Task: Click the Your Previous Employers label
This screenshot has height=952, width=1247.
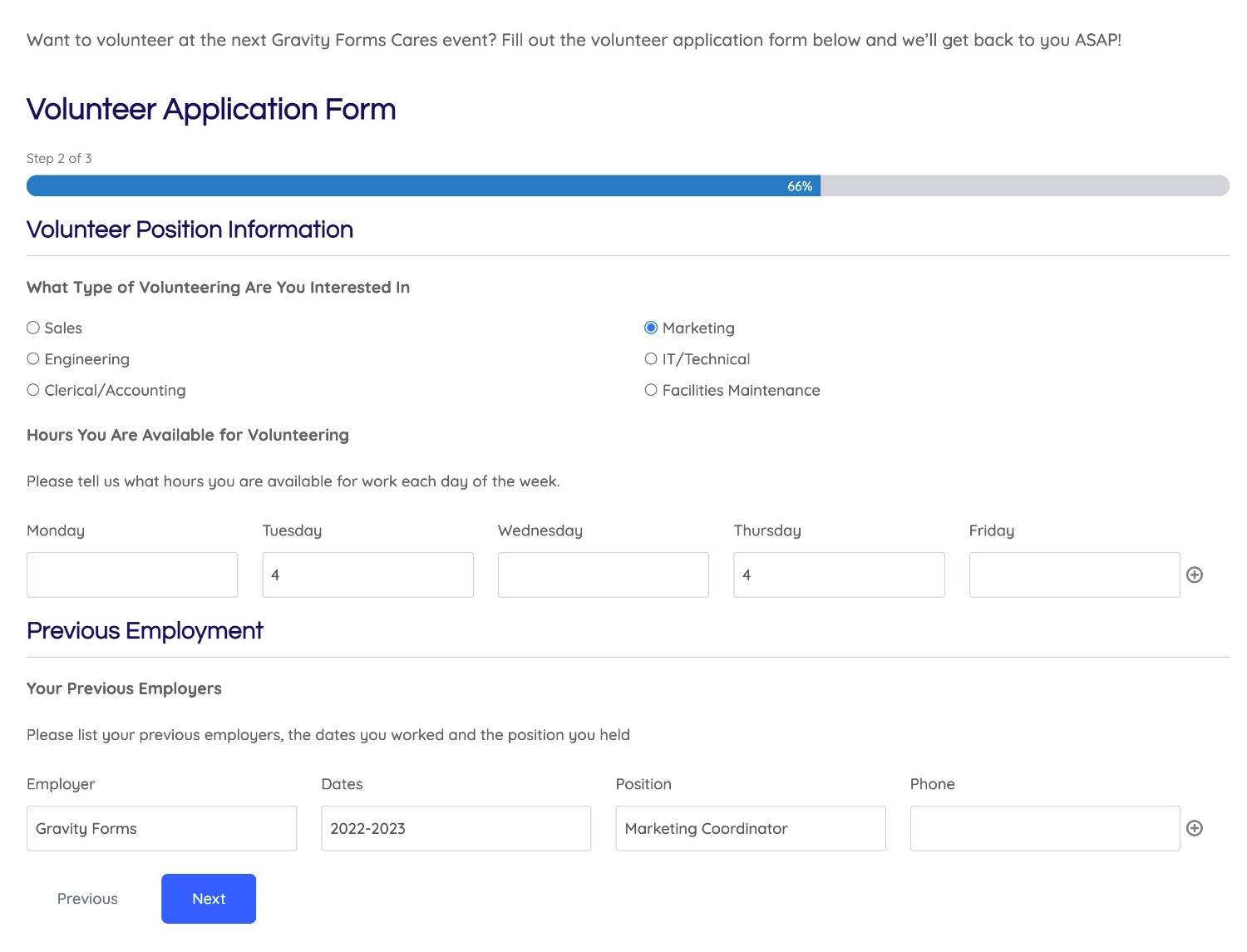Action: click(x=124, y=688)
